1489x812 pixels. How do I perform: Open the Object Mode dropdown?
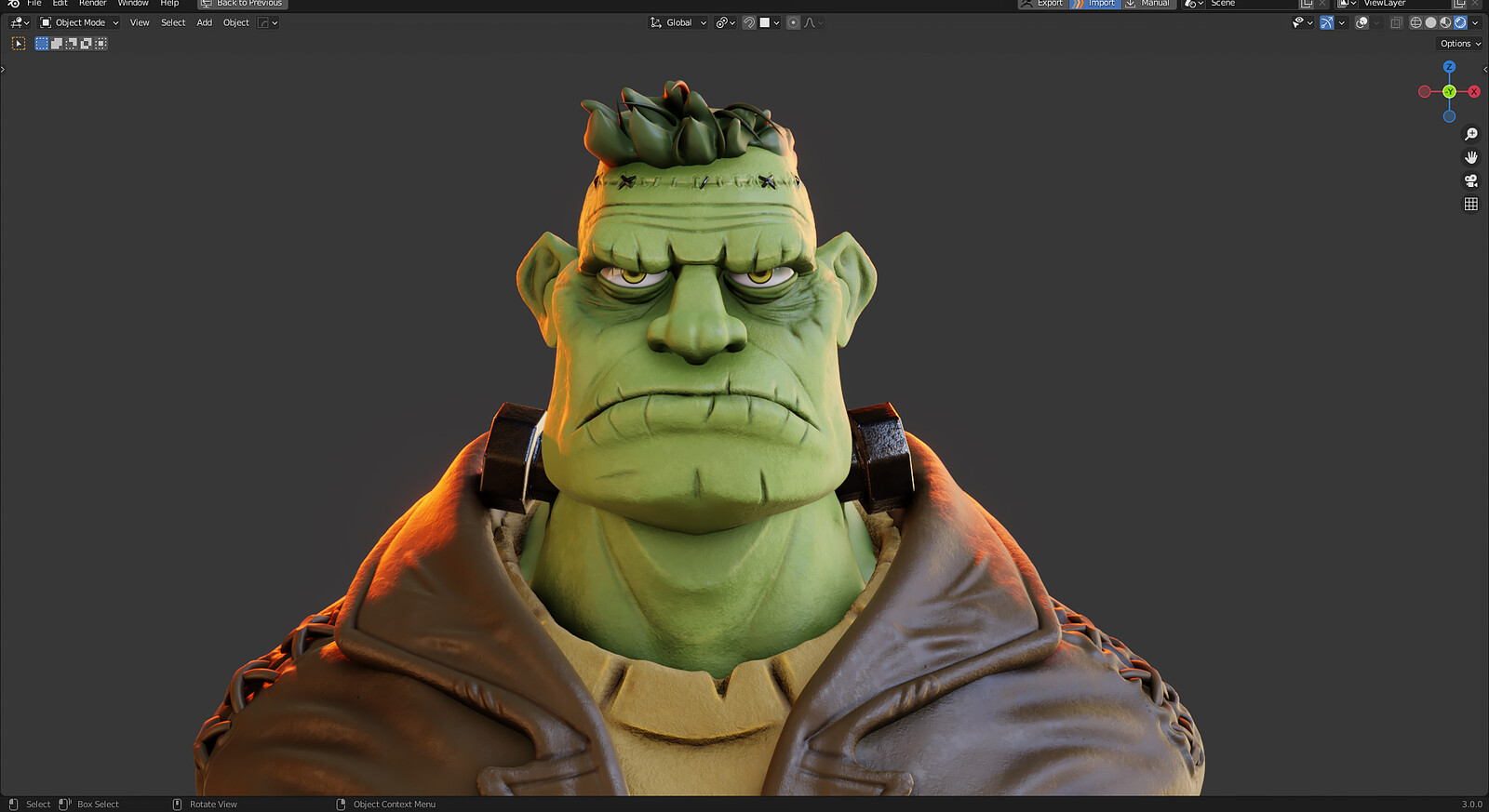[x=80, y=22]
